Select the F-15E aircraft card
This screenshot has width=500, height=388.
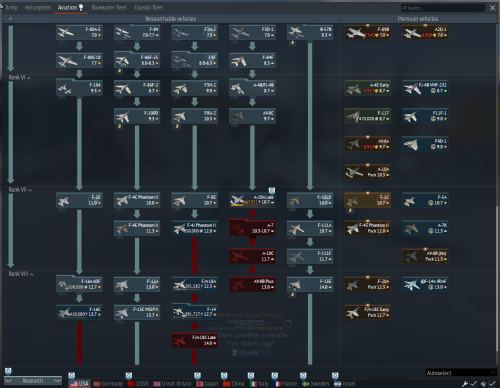[x=310, y=284]
